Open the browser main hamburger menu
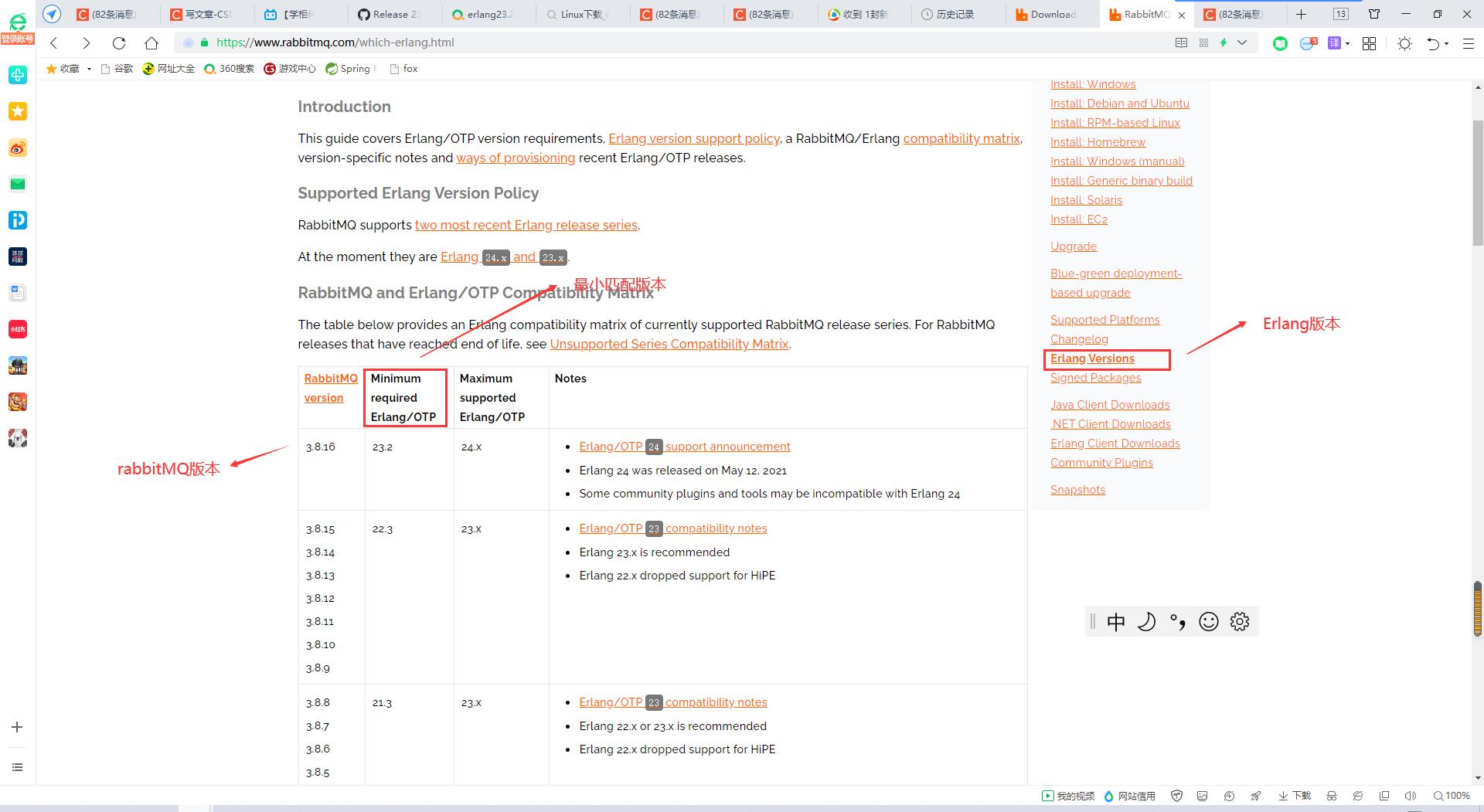Screen dimensions: 1484x812 (x=1469, y=43)
